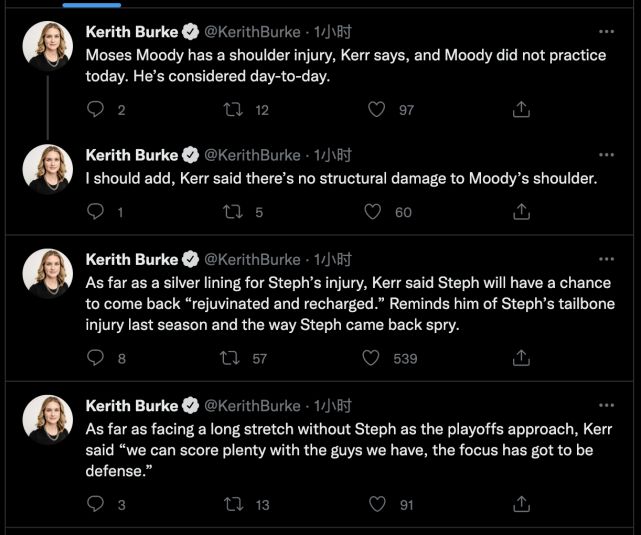Open the timestamp of the focus on defense tweet

pyautogui.click(x=333, y=406)
